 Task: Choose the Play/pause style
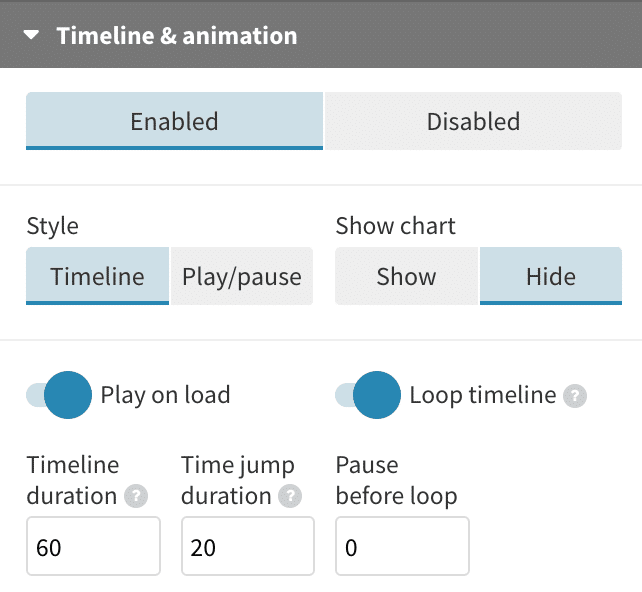coord(242,276)
